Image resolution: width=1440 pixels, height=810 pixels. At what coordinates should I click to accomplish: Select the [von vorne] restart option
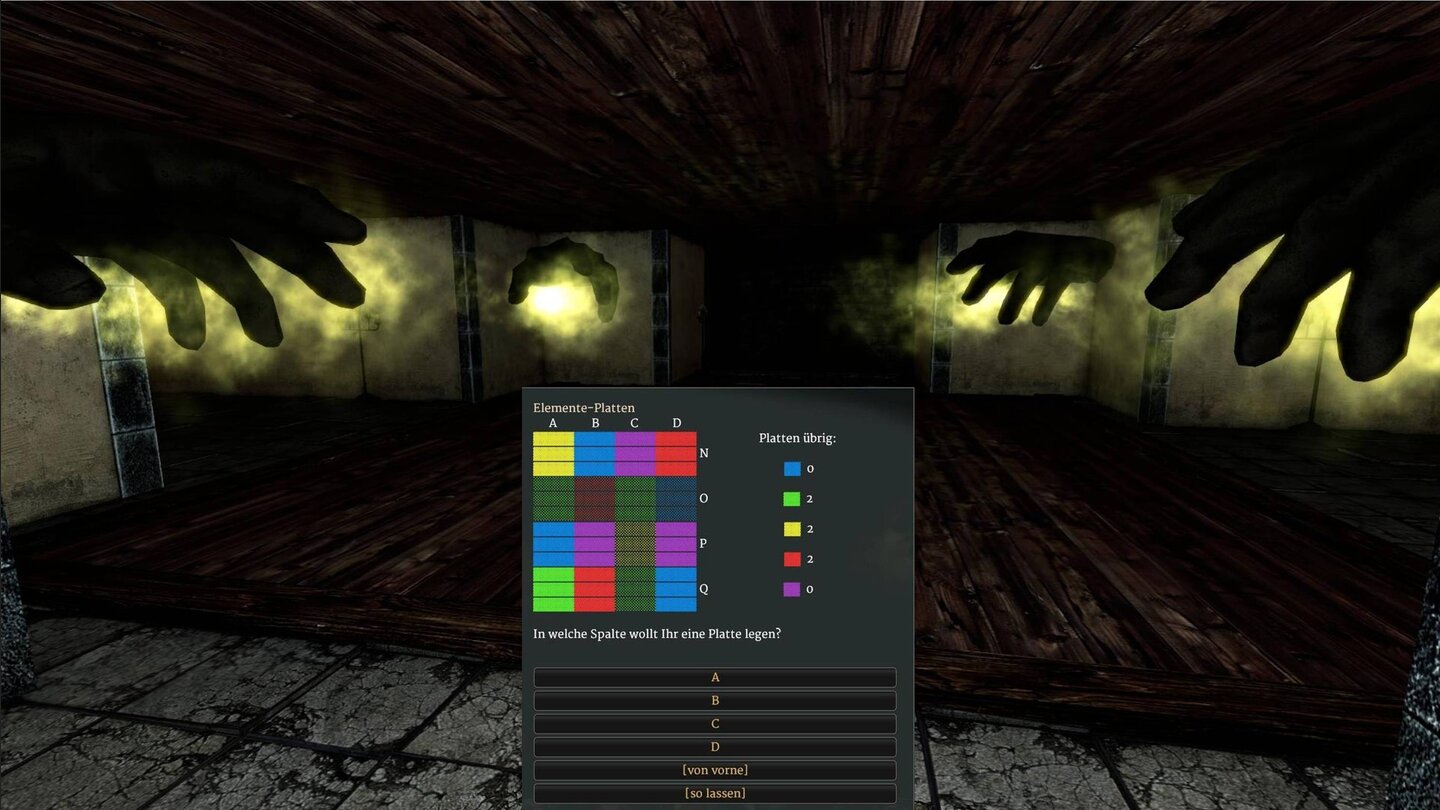coord(715,770)
